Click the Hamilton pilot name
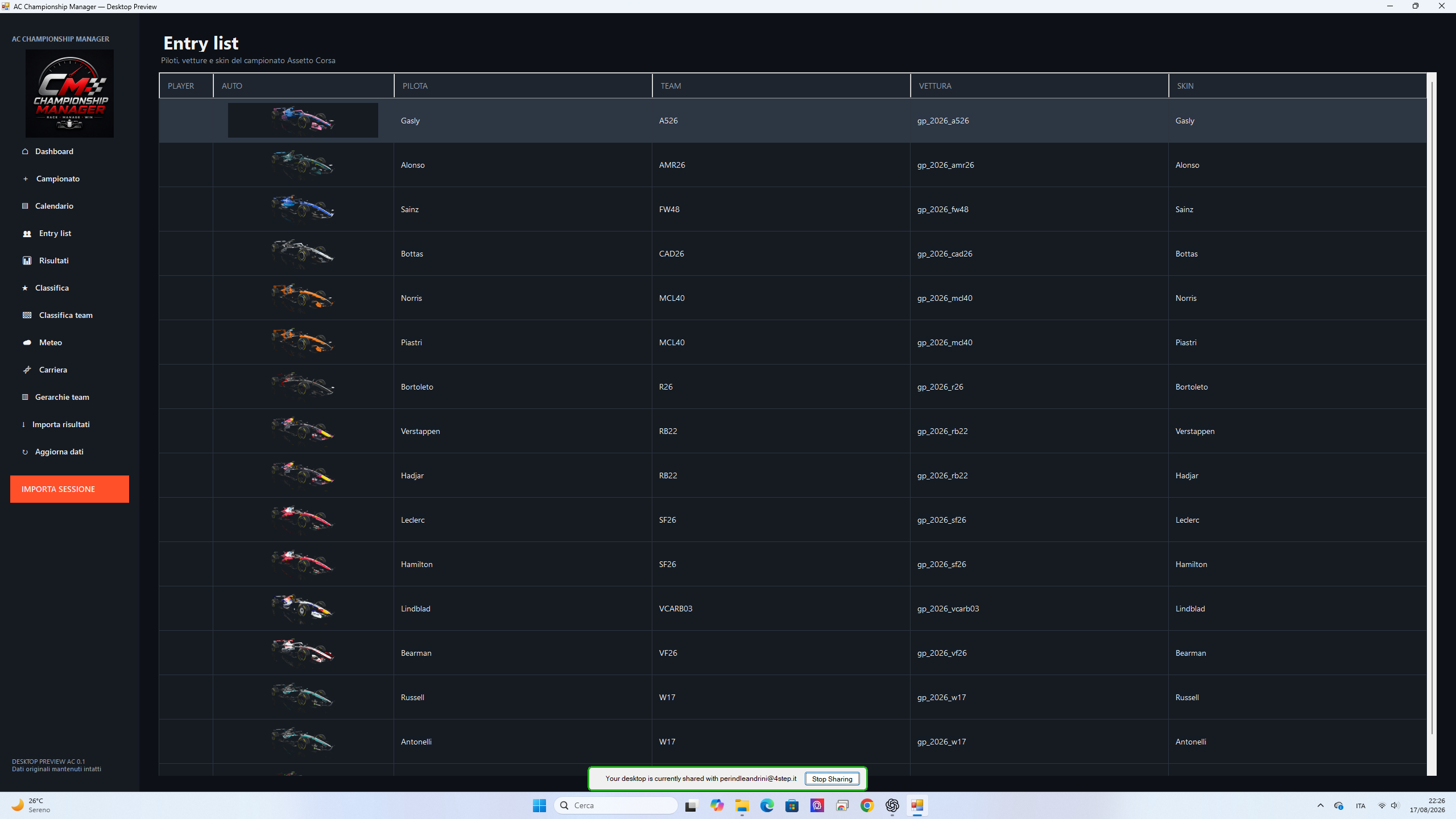The width and height of the screenshot is (1456, 819). (x=416, y=564)
